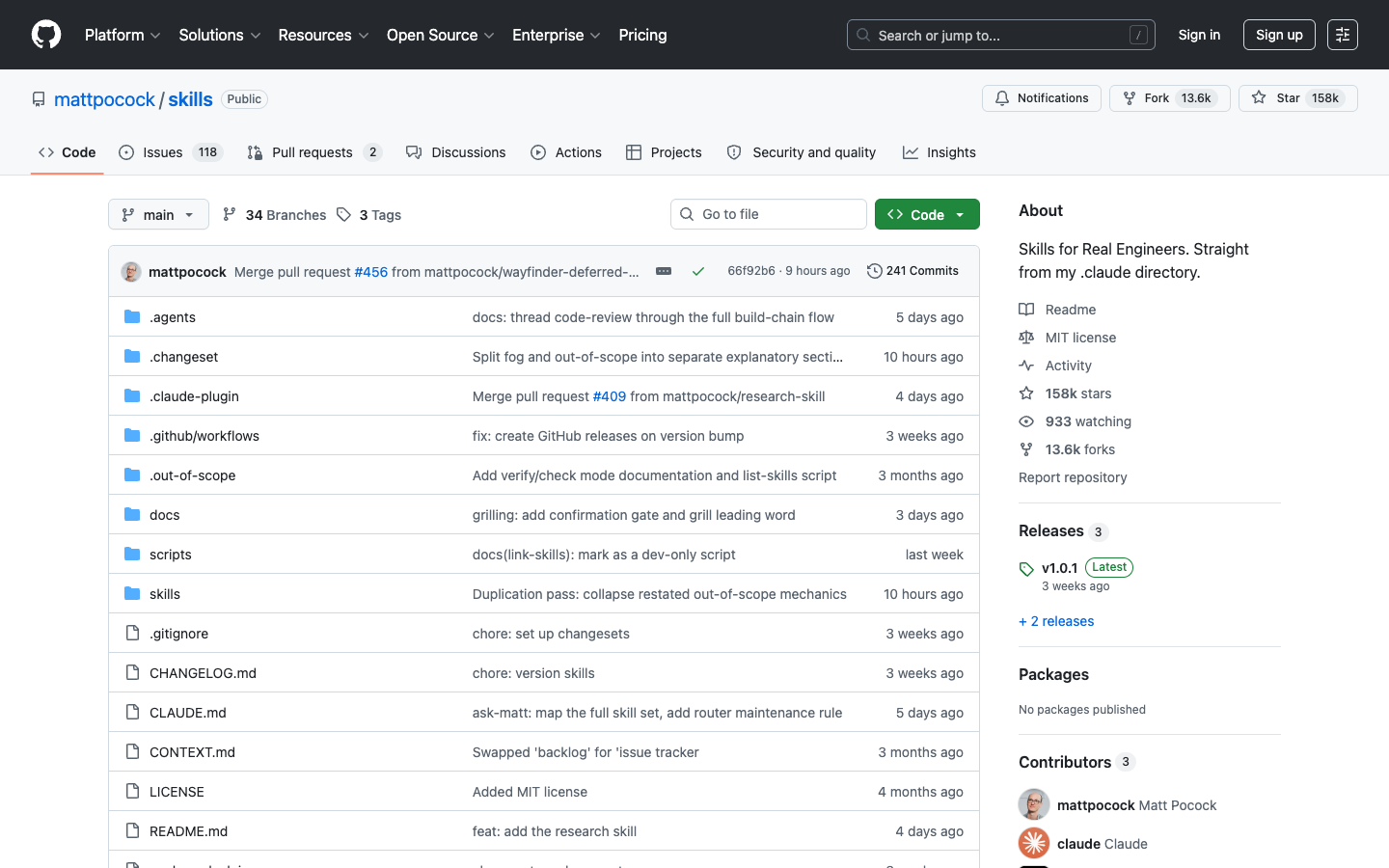1389x868 pixels.
Task: Click the star icon beside 158k stars
Action: (x=1026, y=393)
